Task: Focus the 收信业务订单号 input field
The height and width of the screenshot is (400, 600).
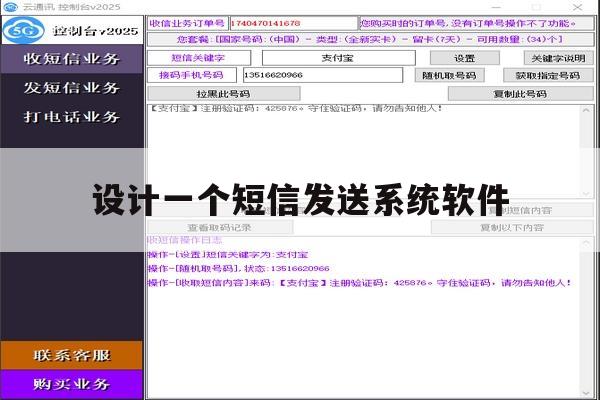Action: (293, 23)
